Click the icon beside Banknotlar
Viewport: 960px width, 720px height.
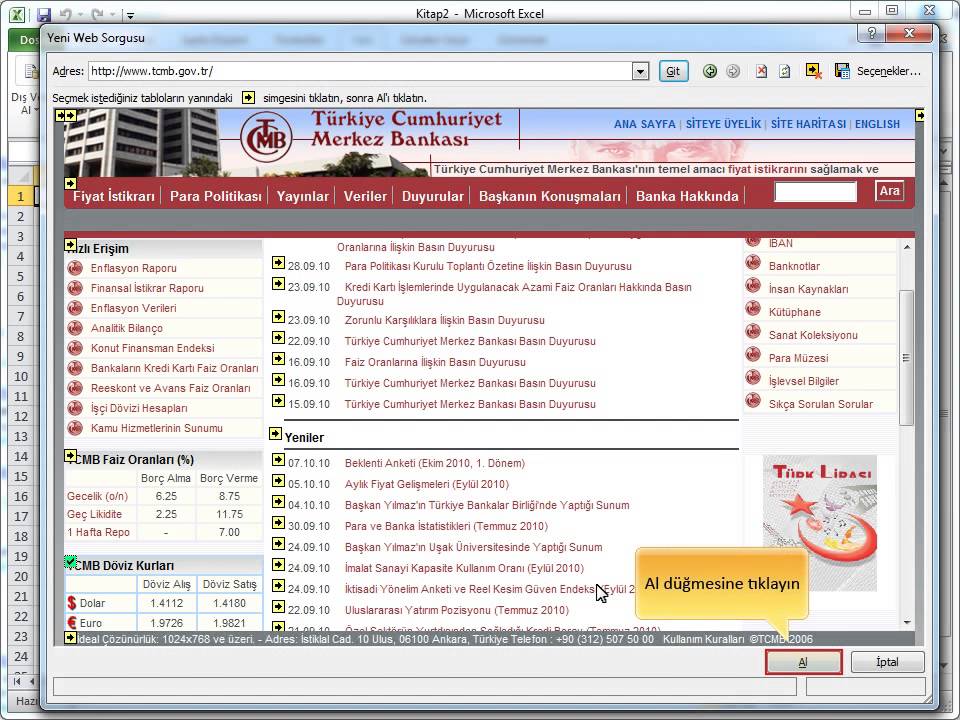(753, 263)
